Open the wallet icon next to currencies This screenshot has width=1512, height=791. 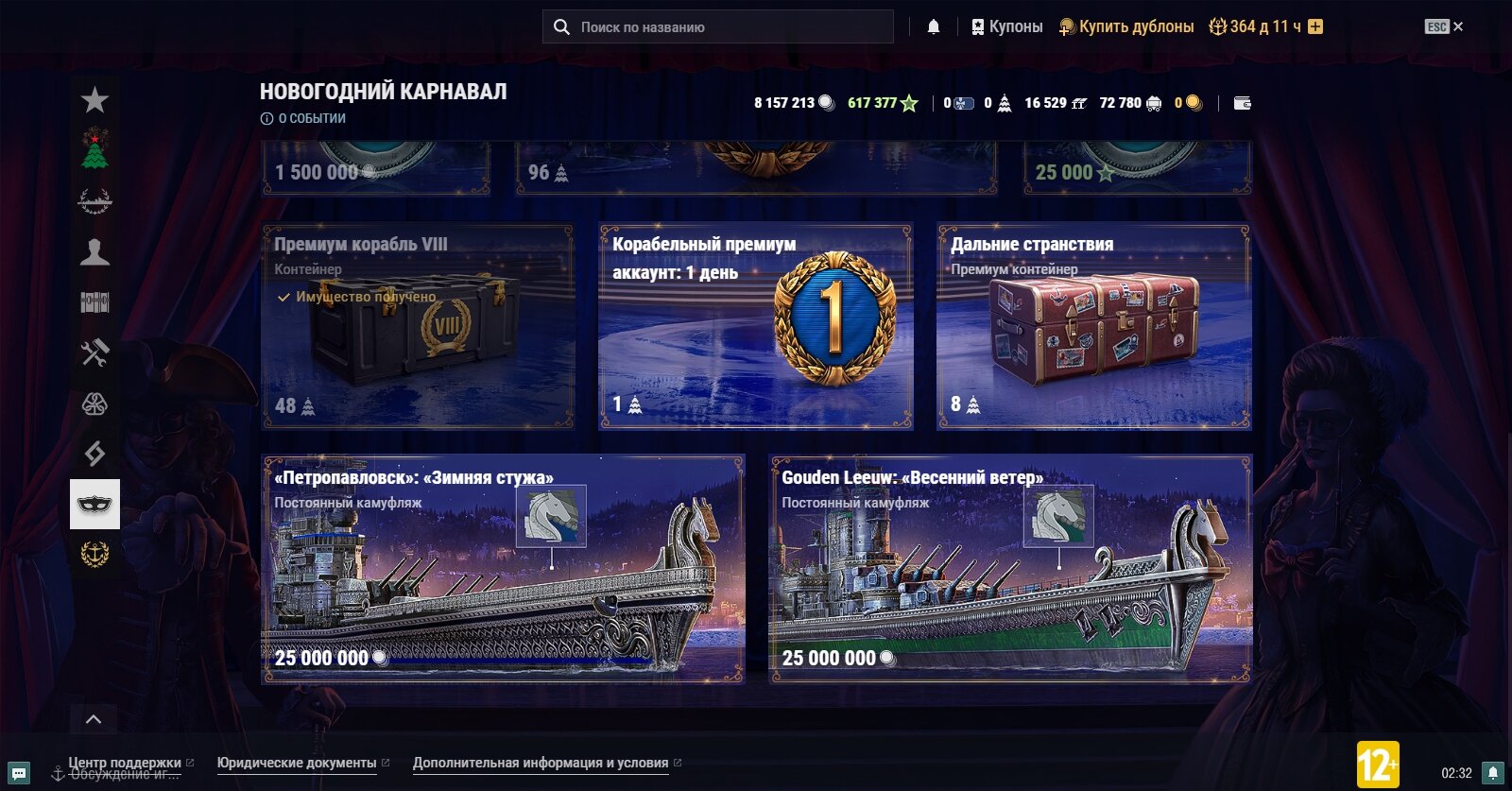1243,103
